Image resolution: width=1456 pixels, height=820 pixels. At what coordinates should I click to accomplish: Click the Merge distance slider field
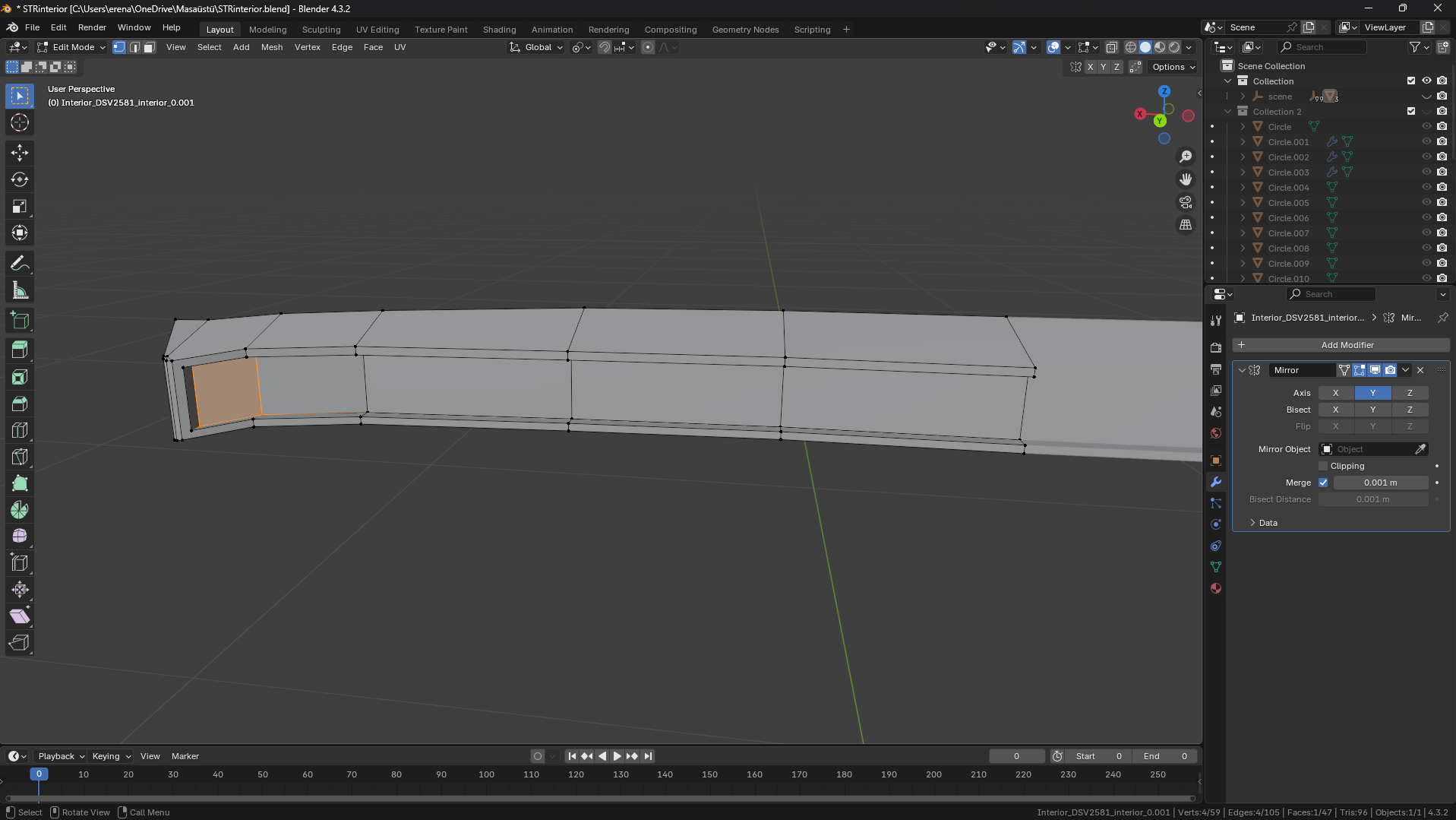(x=1380, y=483)
